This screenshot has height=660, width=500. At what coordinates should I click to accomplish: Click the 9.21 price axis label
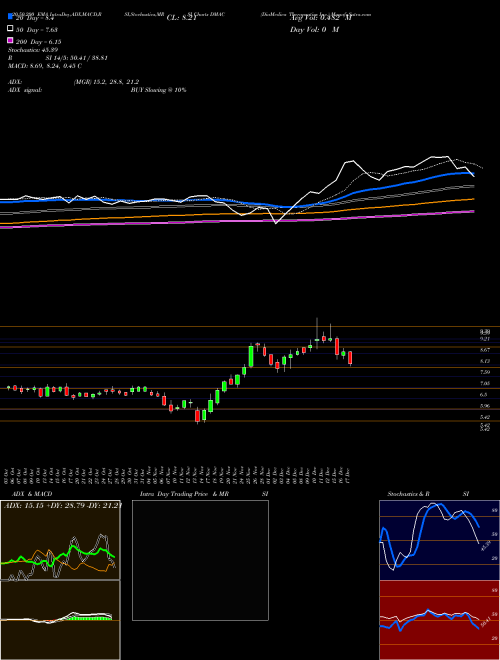click(484, 339)
